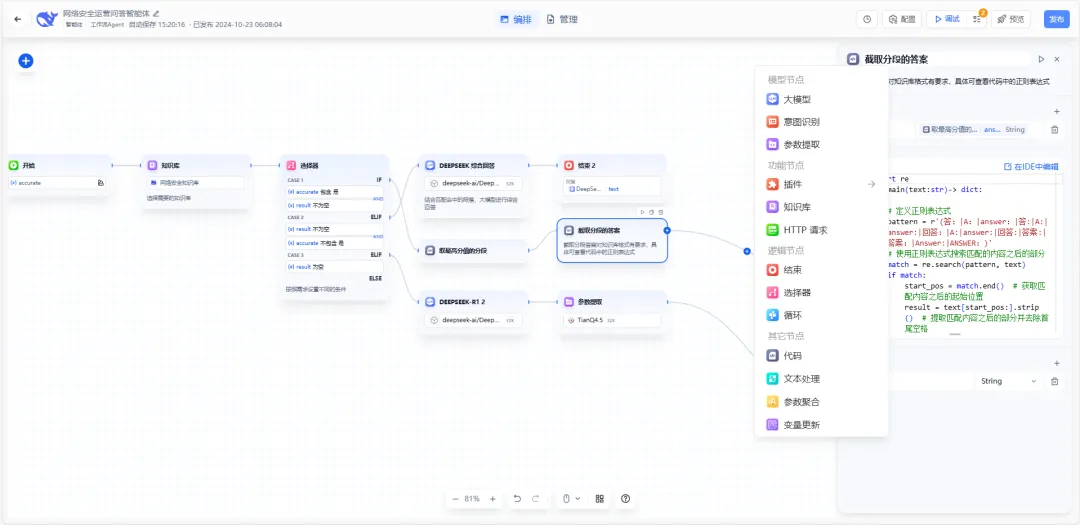Click the pencil icon to rename the agent
This screenshot has width=1080, height=525.
coord(156,13)
